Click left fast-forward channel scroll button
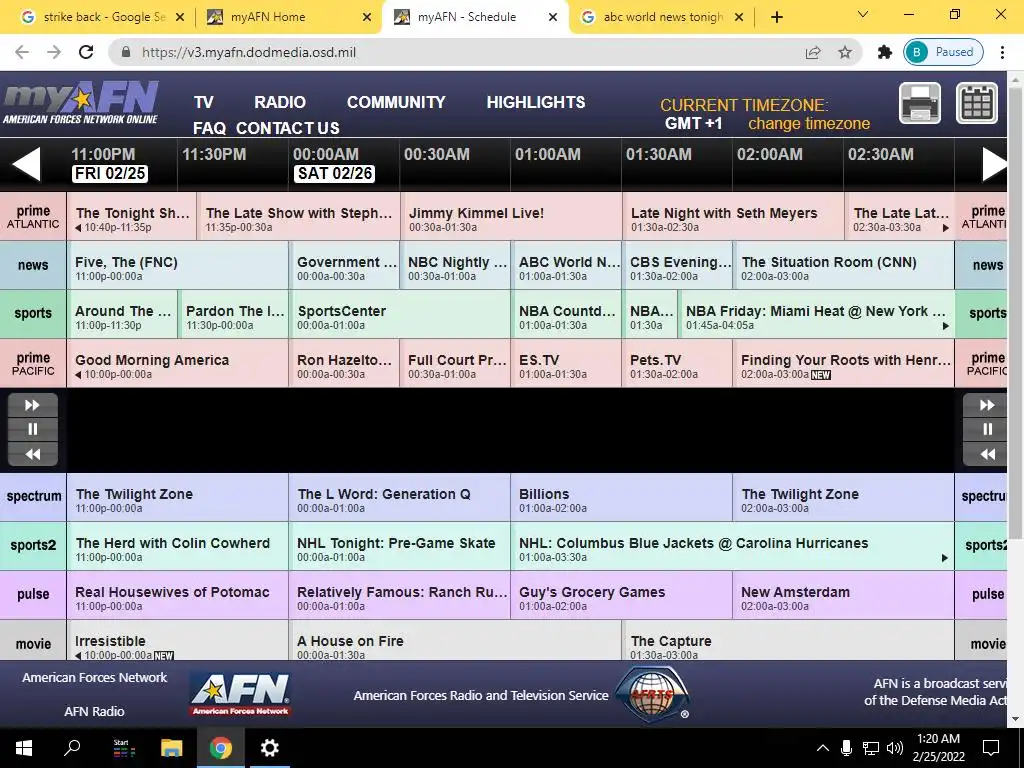This screenshot has width=1024, height=768. coord(33,406)
